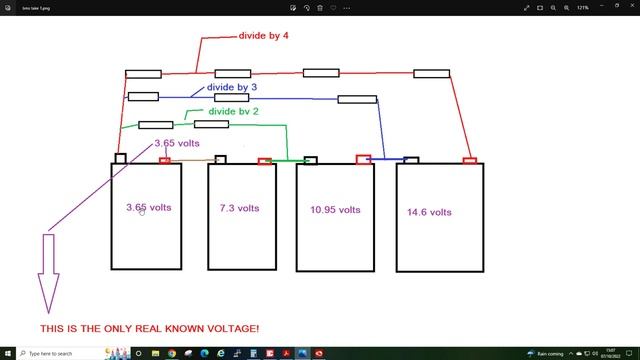The height and width of the screenshot is (360, 640).
Task: Click the 121% zoom level indicator
Action: (583, 8)
